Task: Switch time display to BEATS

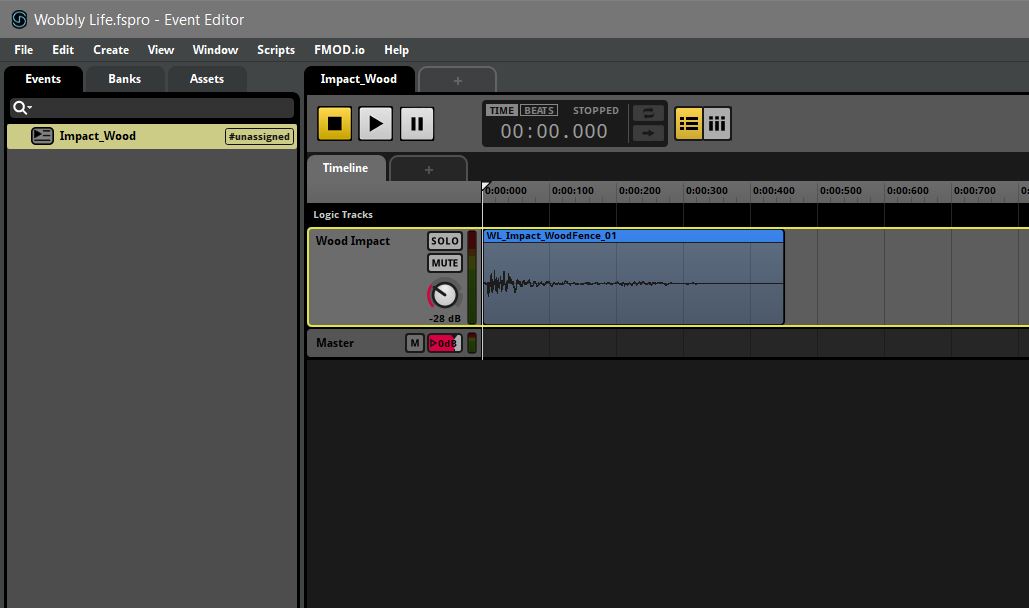Action: [x=539, y=110]
